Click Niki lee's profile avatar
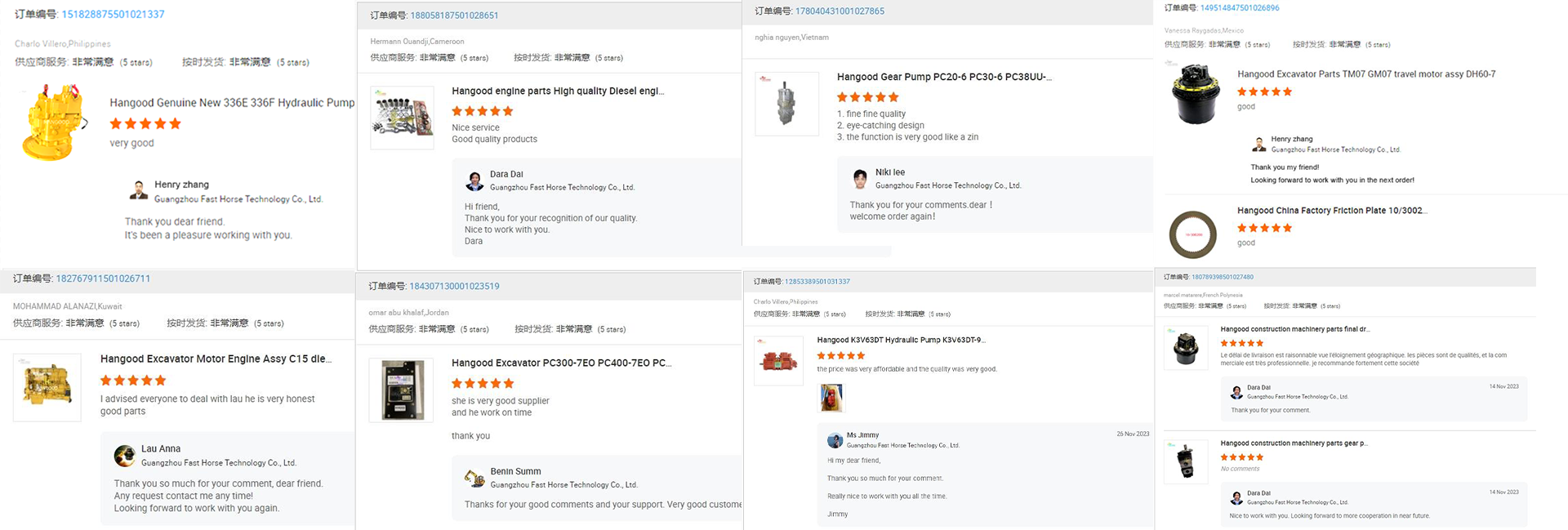This screenshot has height=530, width=1568. tap(860, 179)
